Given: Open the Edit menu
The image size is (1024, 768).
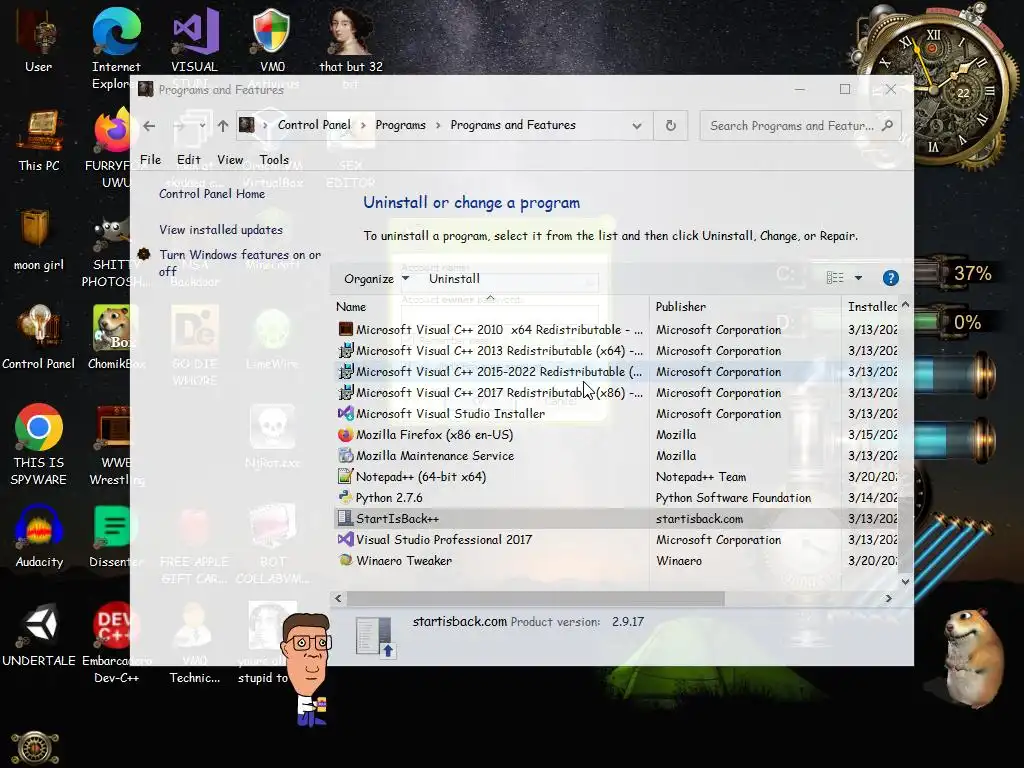Looking at the screenshot, I should (188, 159).
